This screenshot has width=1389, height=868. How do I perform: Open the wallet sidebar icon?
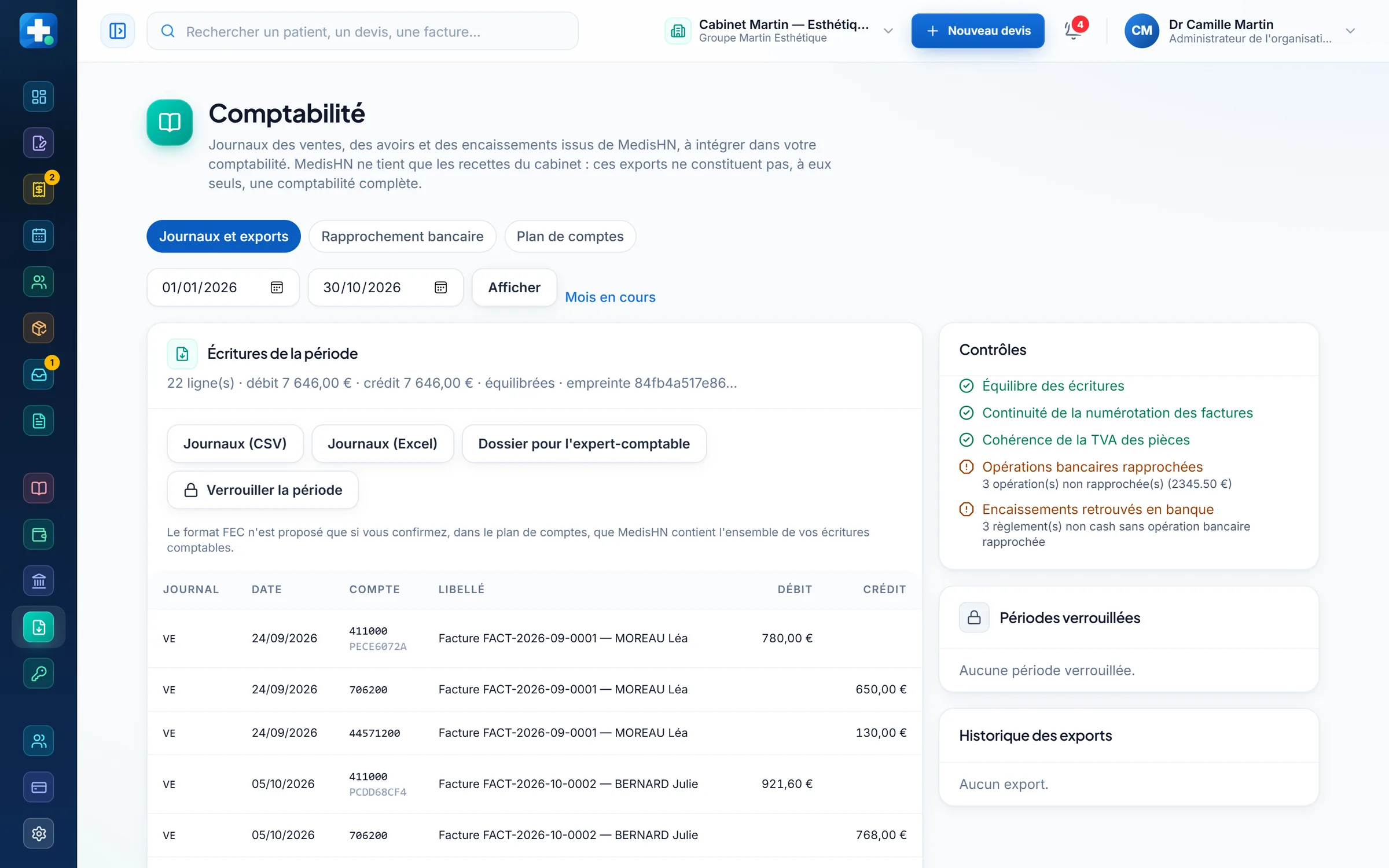39,535
